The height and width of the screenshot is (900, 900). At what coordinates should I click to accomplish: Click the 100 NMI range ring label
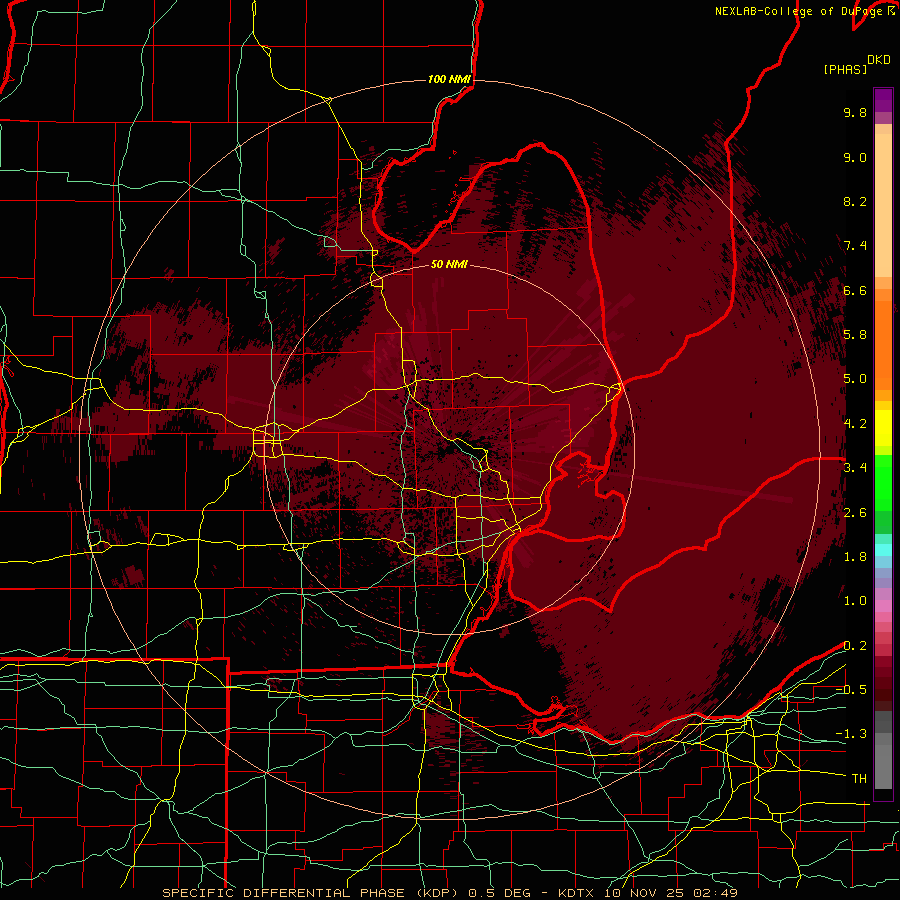point(449,79)
